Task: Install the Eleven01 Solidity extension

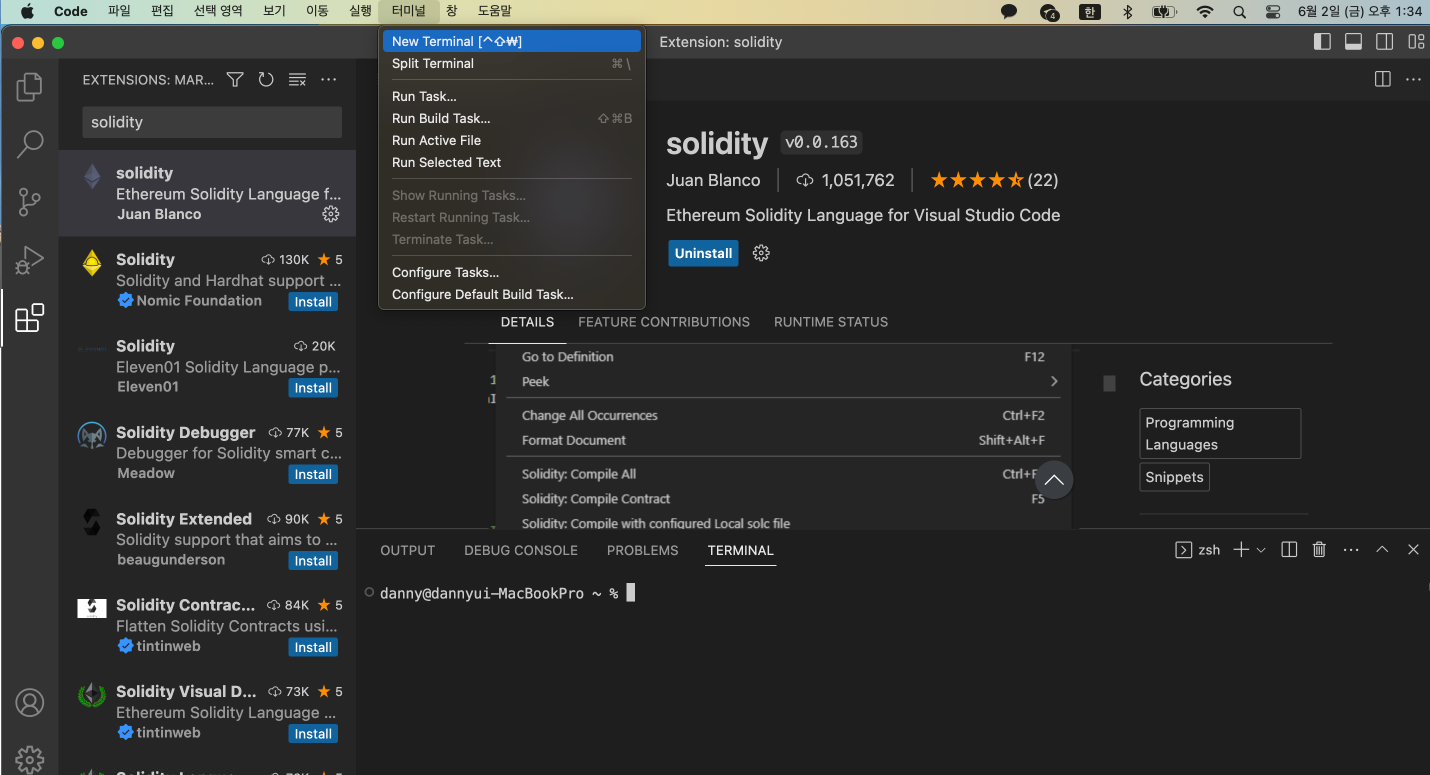Action: (313, 388)
